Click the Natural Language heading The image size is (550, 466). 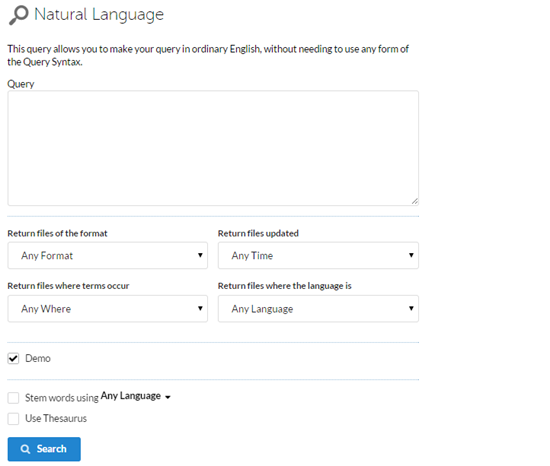(99, 15)
